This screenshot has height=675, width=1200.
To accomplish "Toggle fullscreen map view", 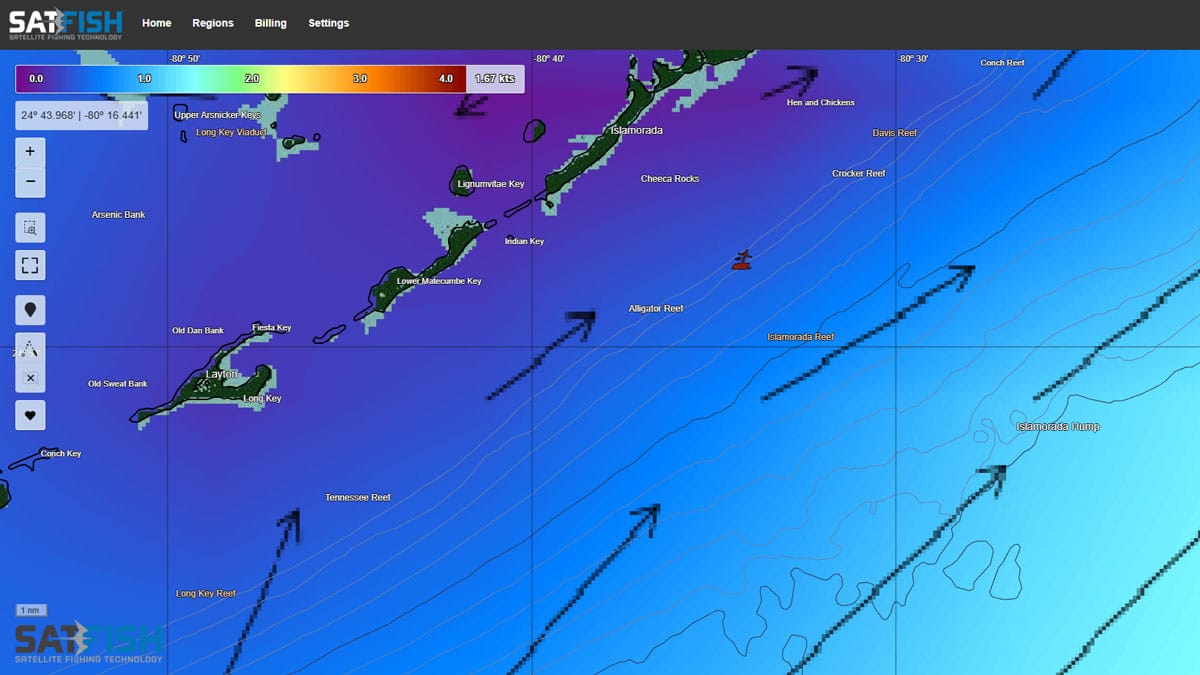I will click(x=30, y=265).
